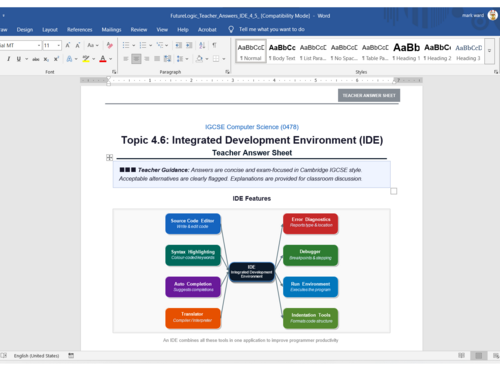Viewport: 500px width, 375px height.
Task: Clear all formatting from selection
Action: (x=109, y=45)
